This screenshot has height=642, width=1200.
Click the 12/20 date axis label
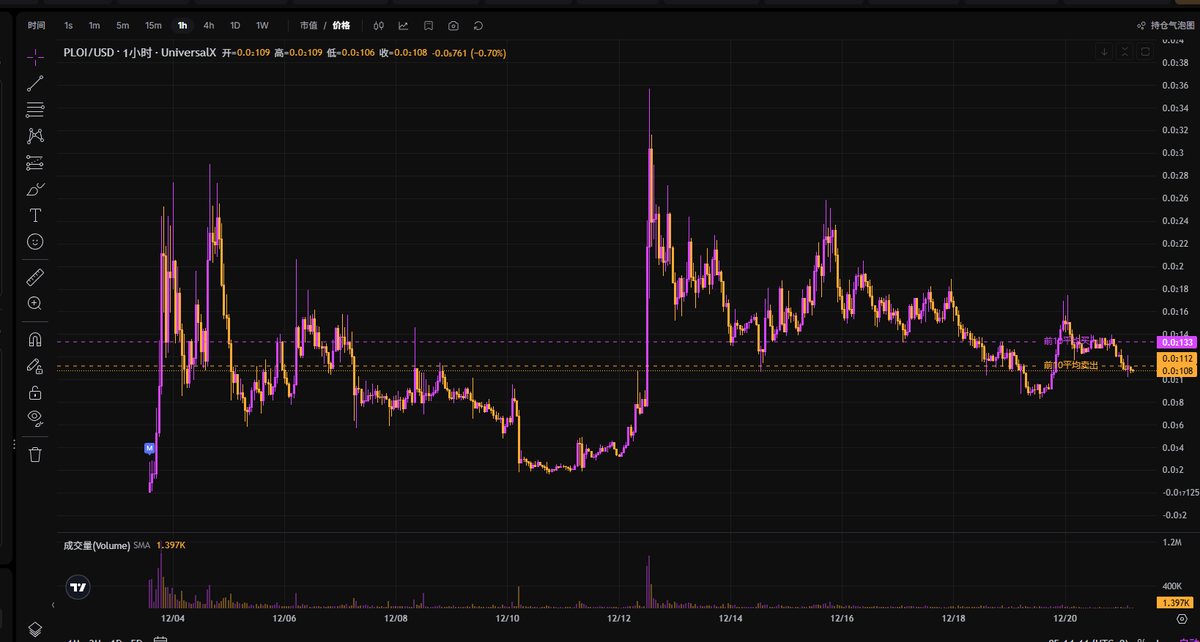tap(1065, 619)
